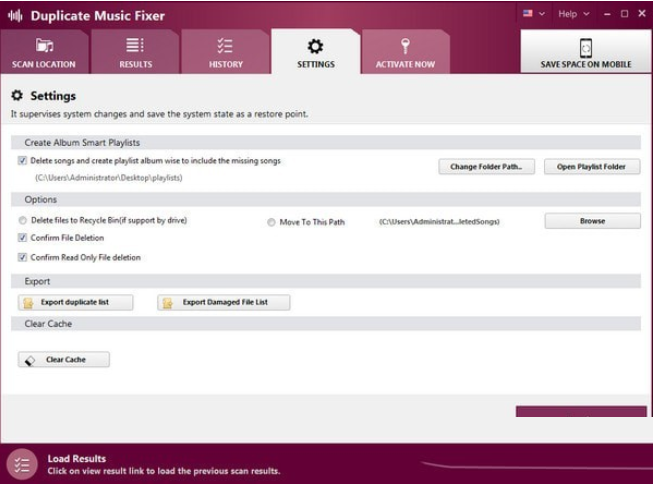Click the gear icon beside Settings heading

(17, 95)
